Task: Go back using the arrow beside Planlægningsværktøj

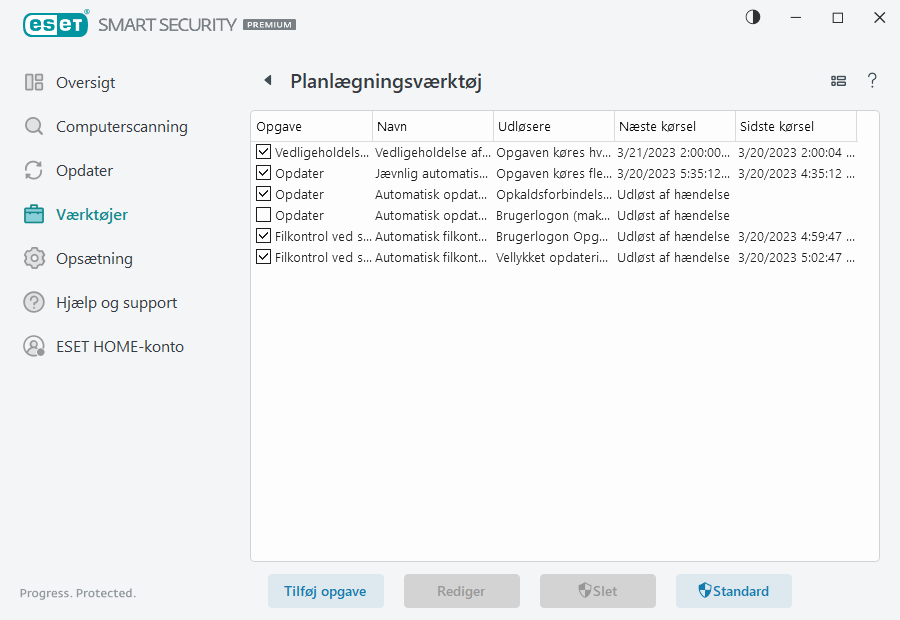Action: pyautogui.click(x=267, y=81)
